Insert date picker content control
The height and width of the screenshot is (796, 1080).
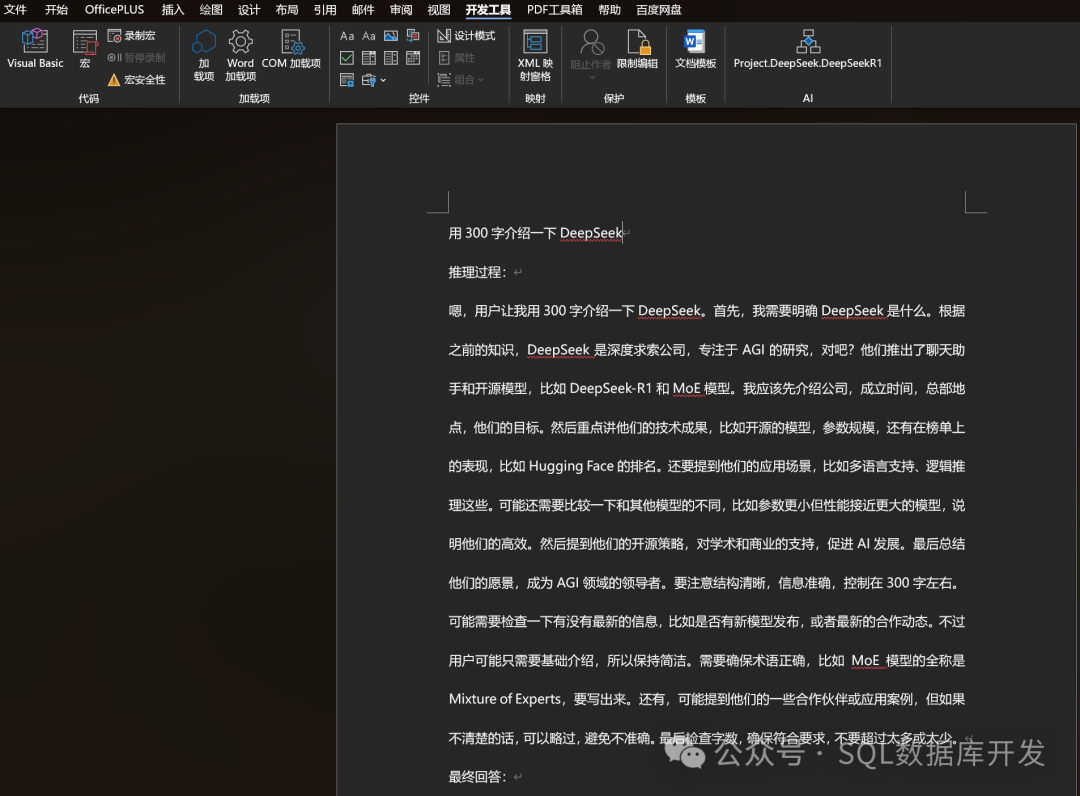click(413, 58)
